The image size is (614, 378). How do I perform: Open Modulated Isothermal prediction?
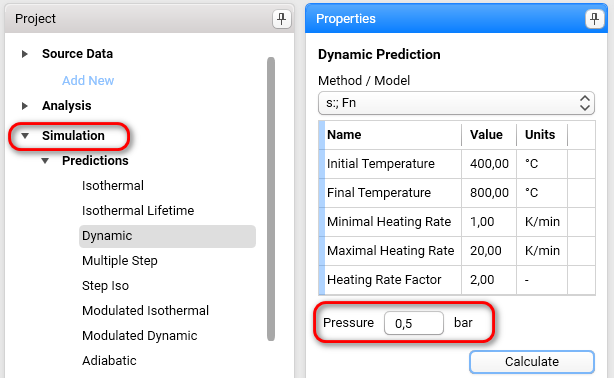coord(145,311)
